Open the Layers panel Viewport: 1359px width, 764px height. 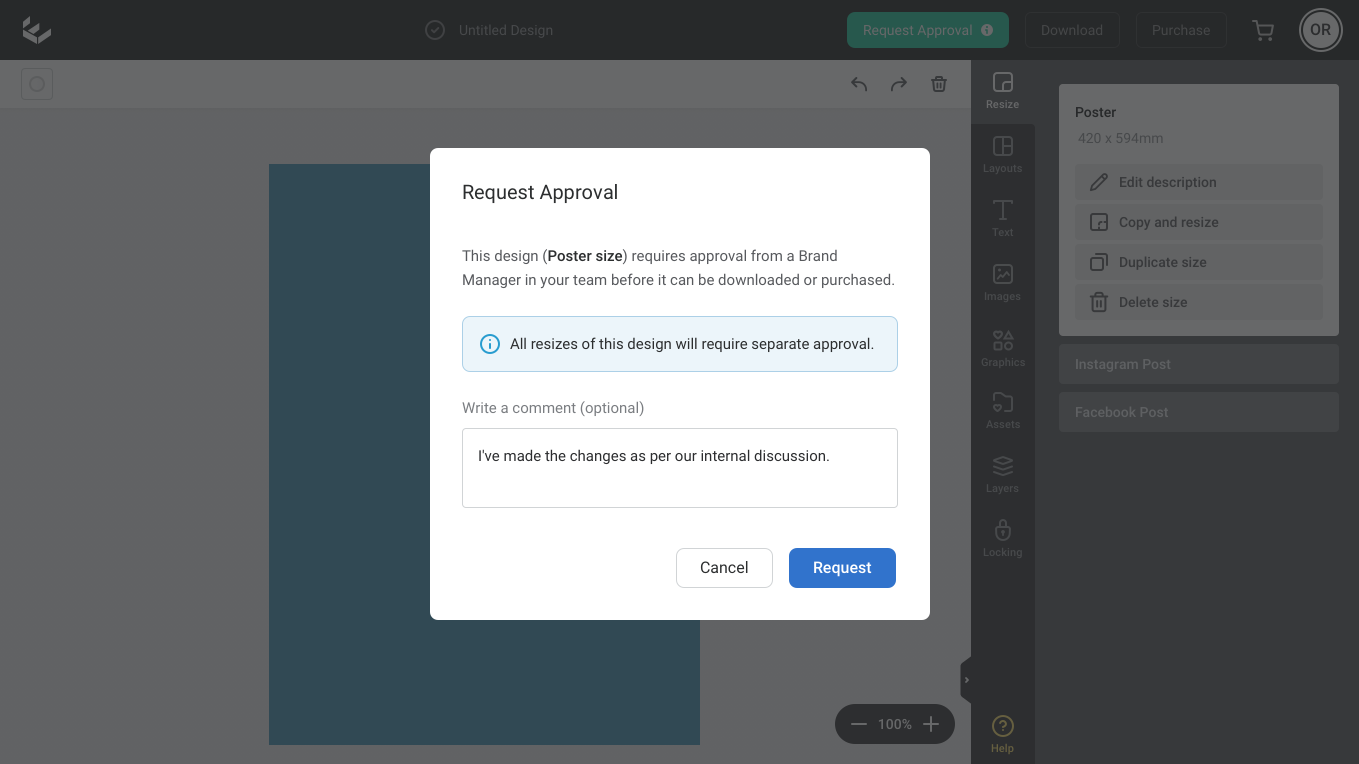coord(1002,473)
